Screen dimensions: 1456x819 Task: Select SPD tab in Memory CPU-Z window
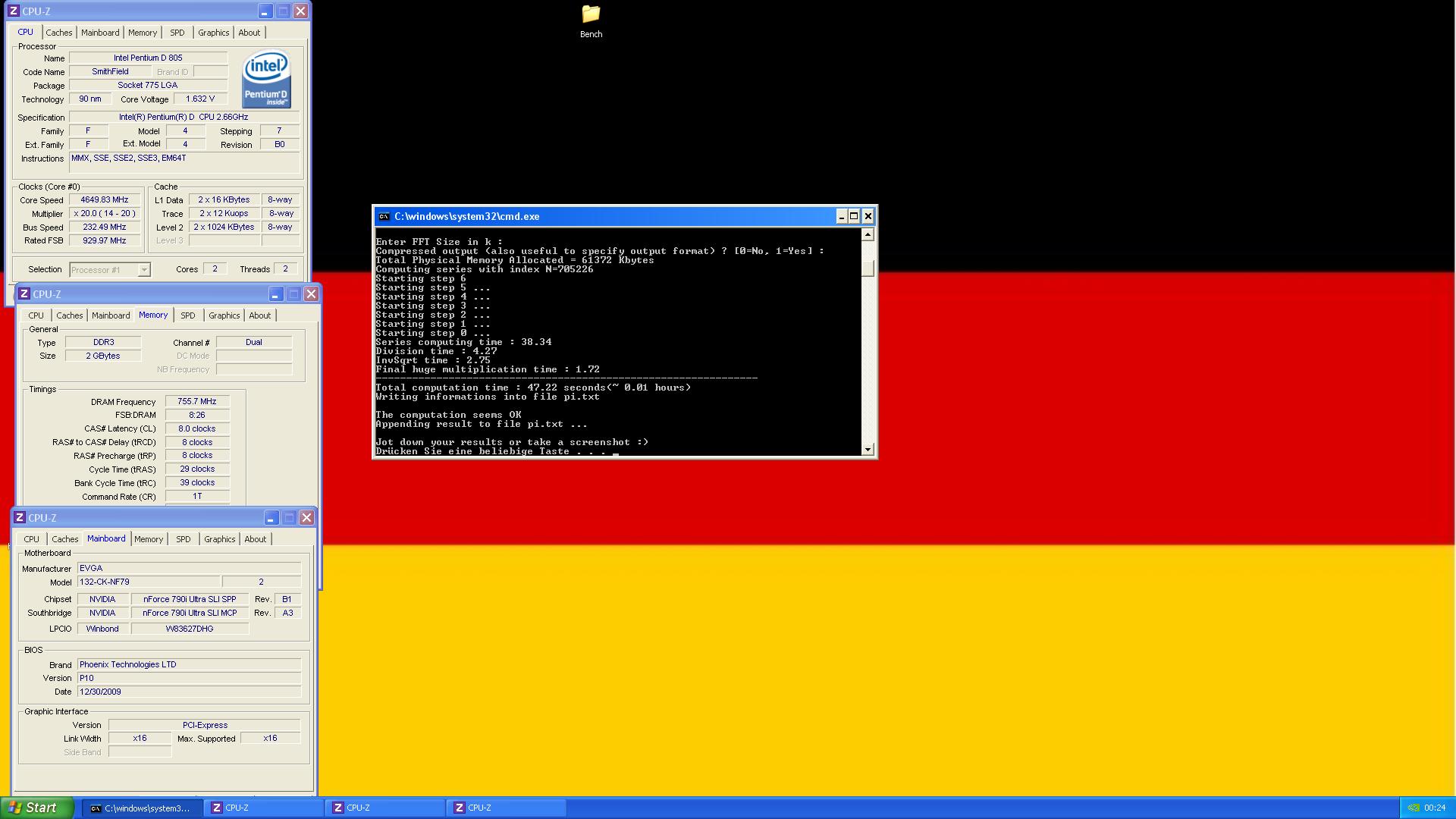pyautogui.click(x=188, y=315)
